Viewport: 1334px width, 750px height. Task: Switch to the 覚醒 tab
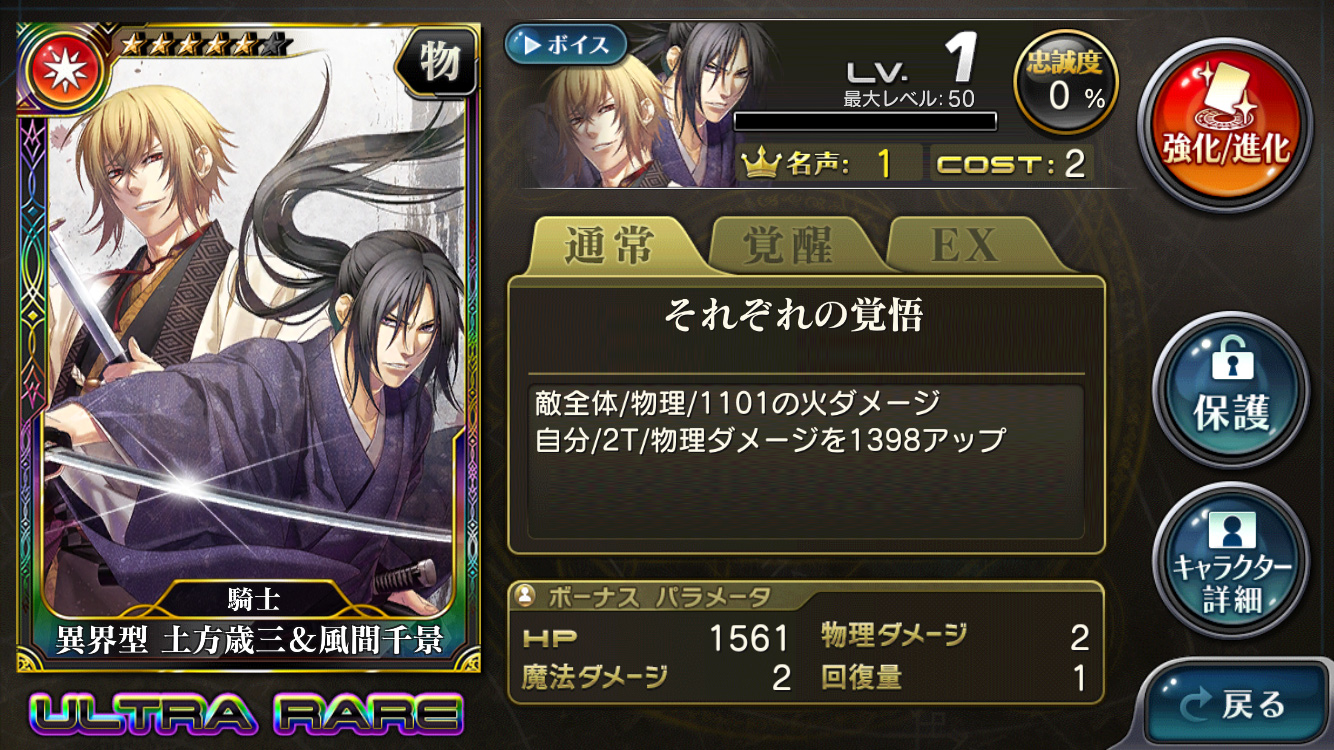click(x=787, y=246)
